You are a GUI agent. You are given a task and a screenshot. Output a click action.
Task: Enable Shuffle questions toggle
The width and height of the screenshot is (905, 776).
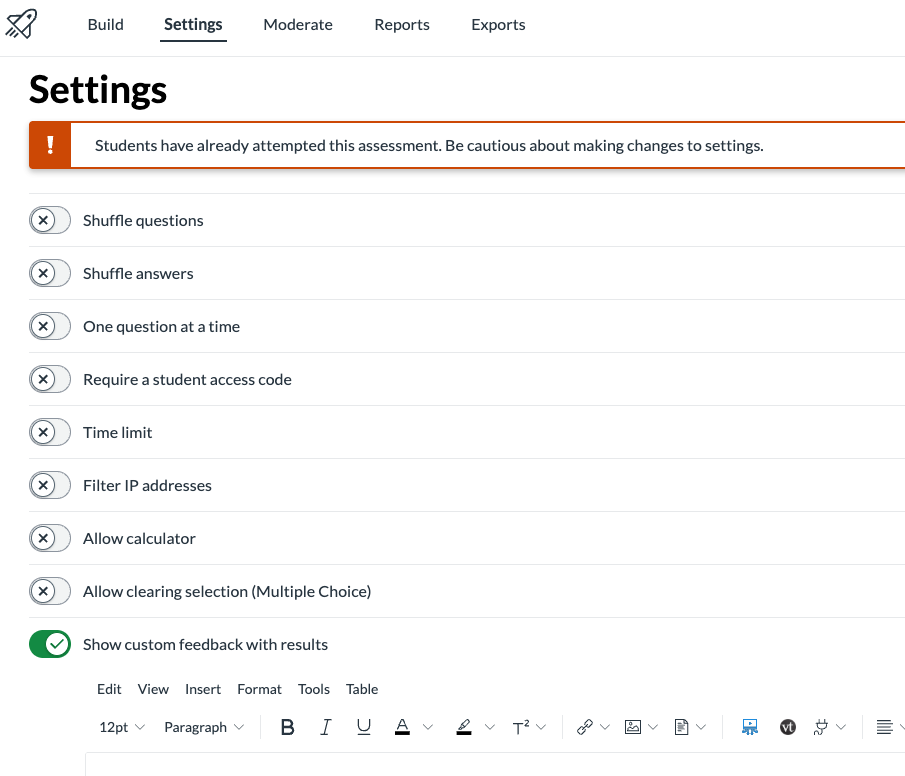(x=50, y=220)
